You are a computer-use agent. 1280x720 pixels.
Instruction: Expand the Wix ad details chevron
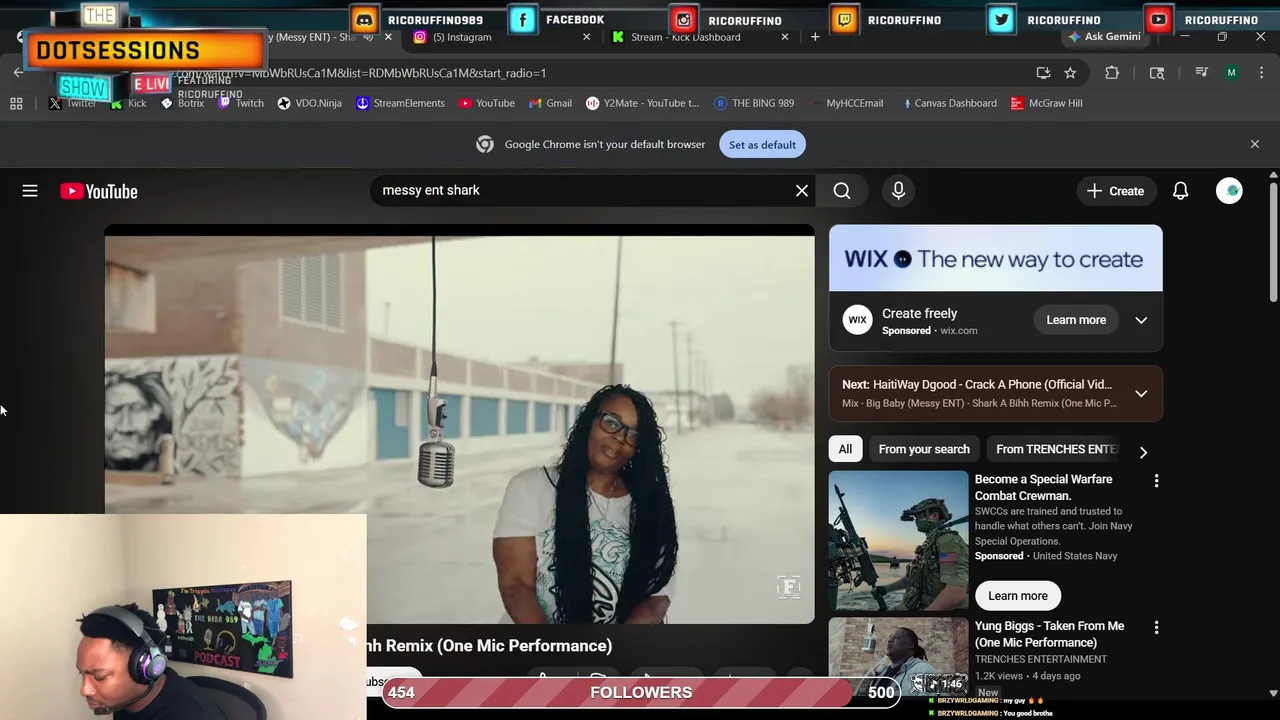click(x=1141, y=320)
